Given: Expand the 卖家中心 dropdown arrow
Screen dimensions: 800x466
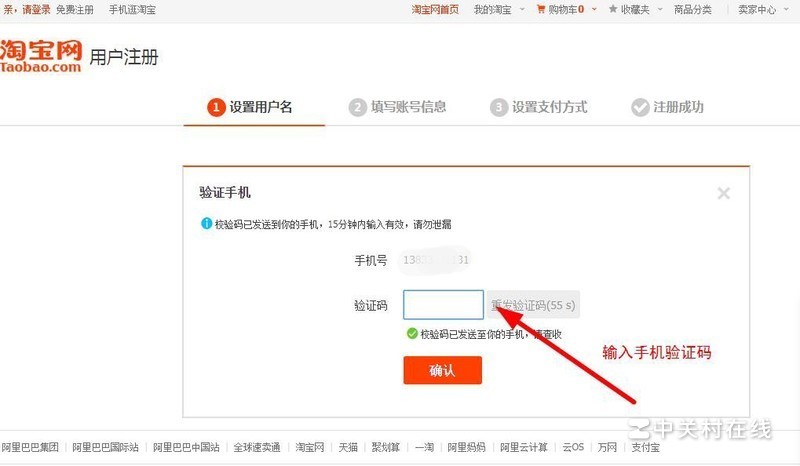Looking at the screenshot, I should [x=786, y=9].
